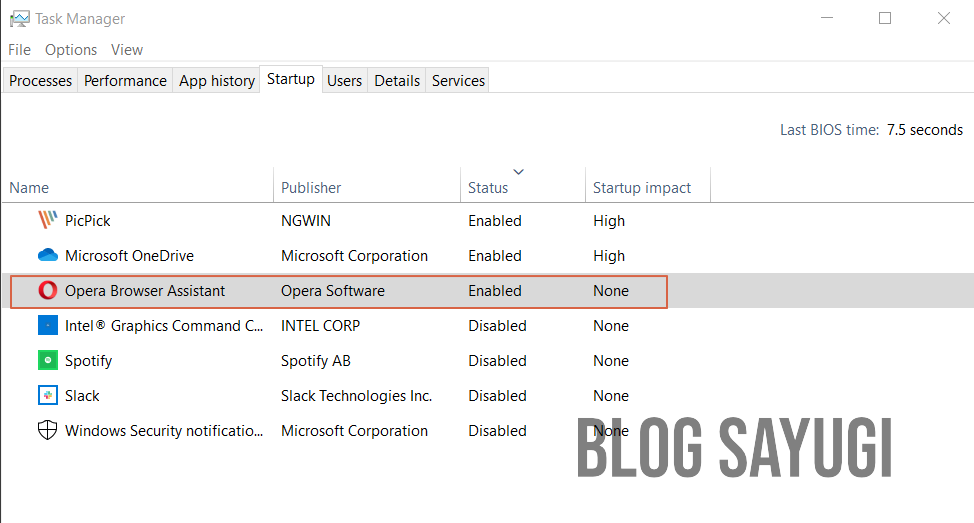Viewport: 974px width, 523px height.
Task: Click Disabled status in Slack row
Action: (x=498, y=396)
